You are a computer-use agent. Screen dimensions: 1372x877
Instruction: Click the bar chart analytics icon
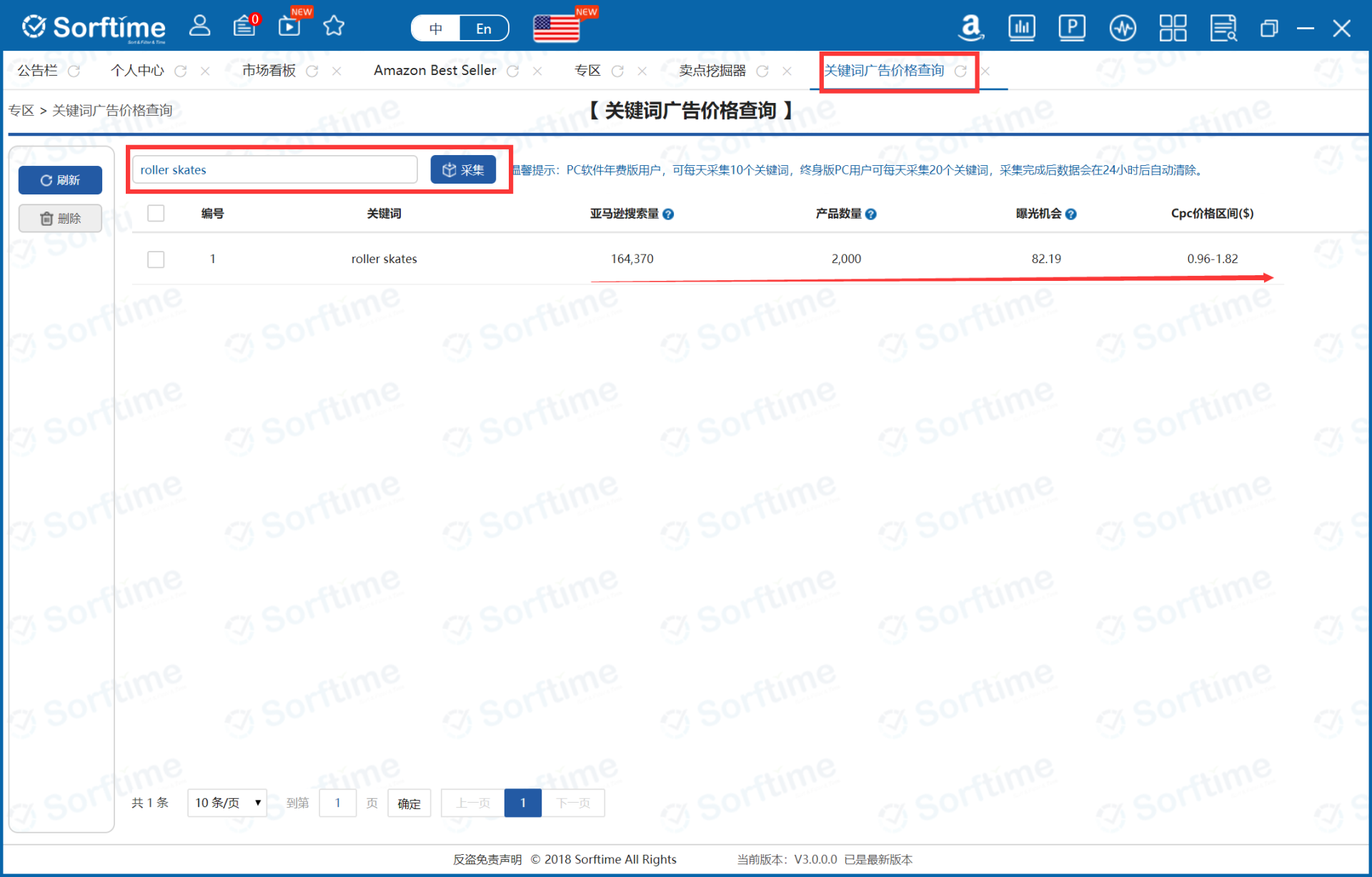[x=1024, y=24]
